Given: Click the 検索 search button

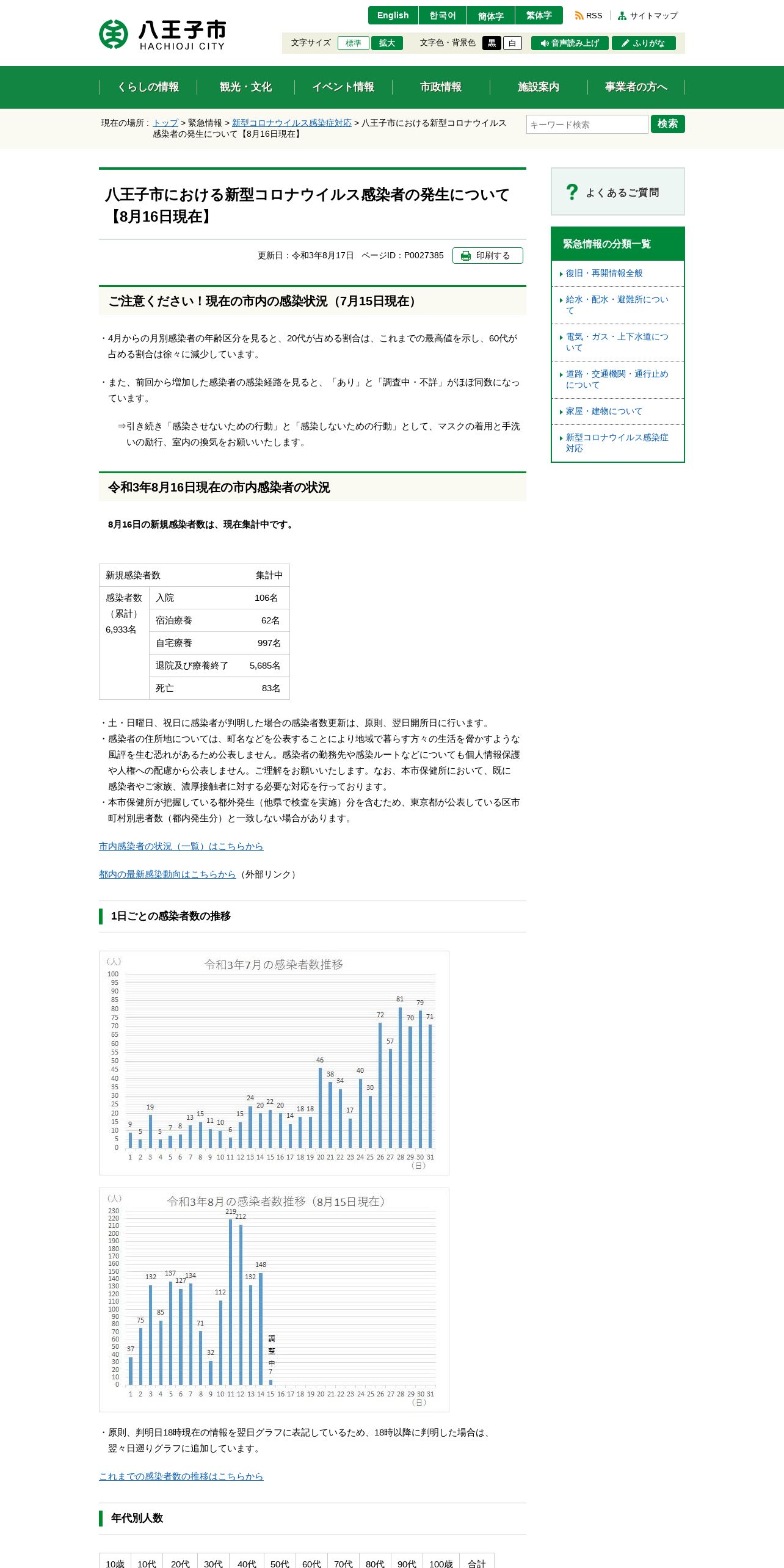Looking at the screenshot, I should pyautogui.click(x=667, y=124).
